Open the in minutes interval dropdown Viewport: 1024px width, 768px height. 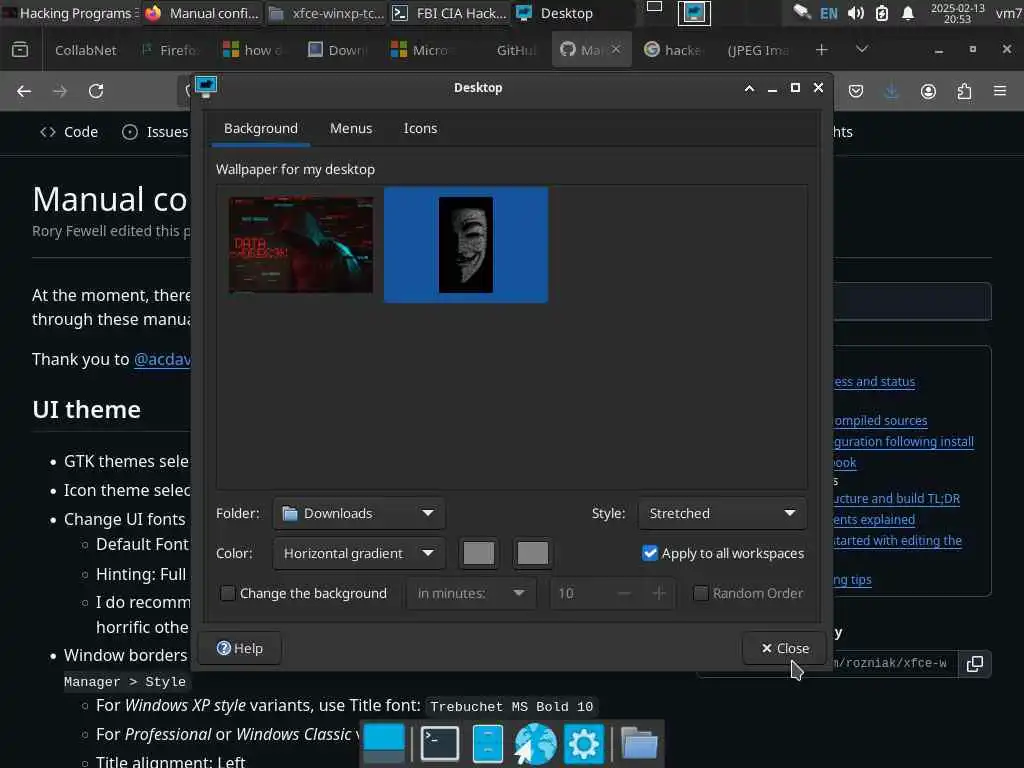(x=471, y=593)
